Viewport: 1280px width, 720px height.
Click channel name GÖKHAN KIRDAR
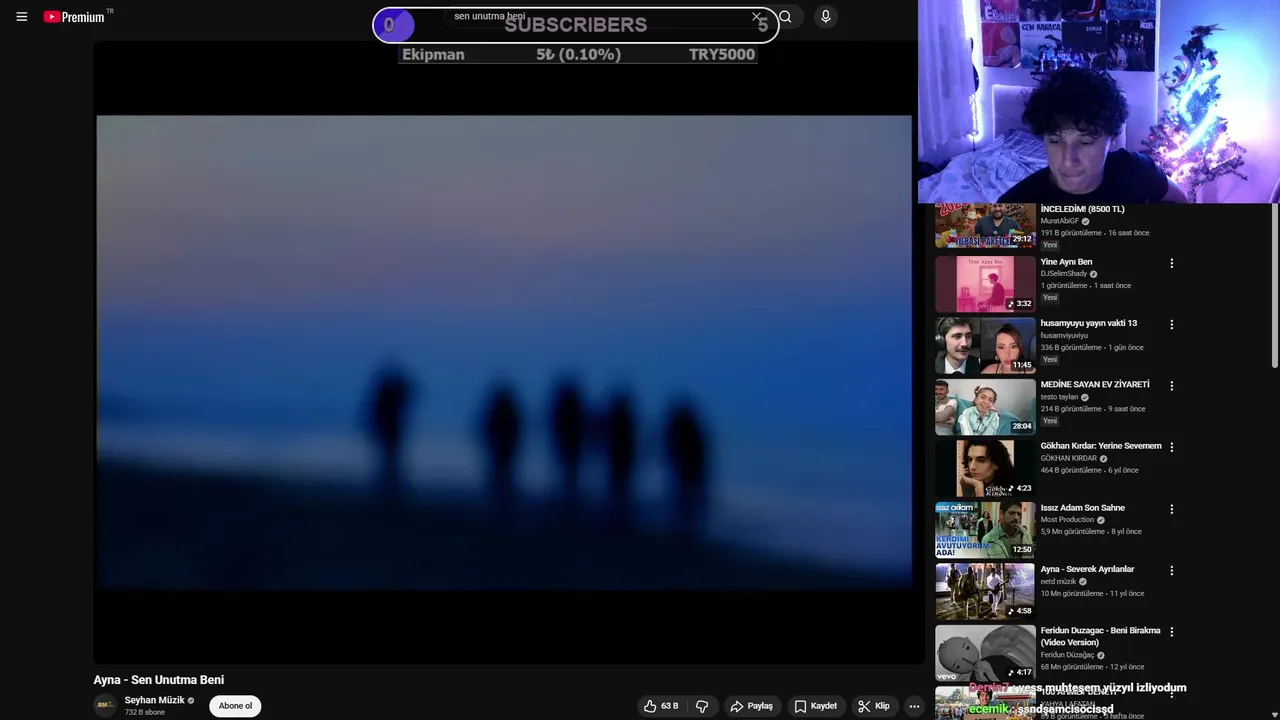1068,458
